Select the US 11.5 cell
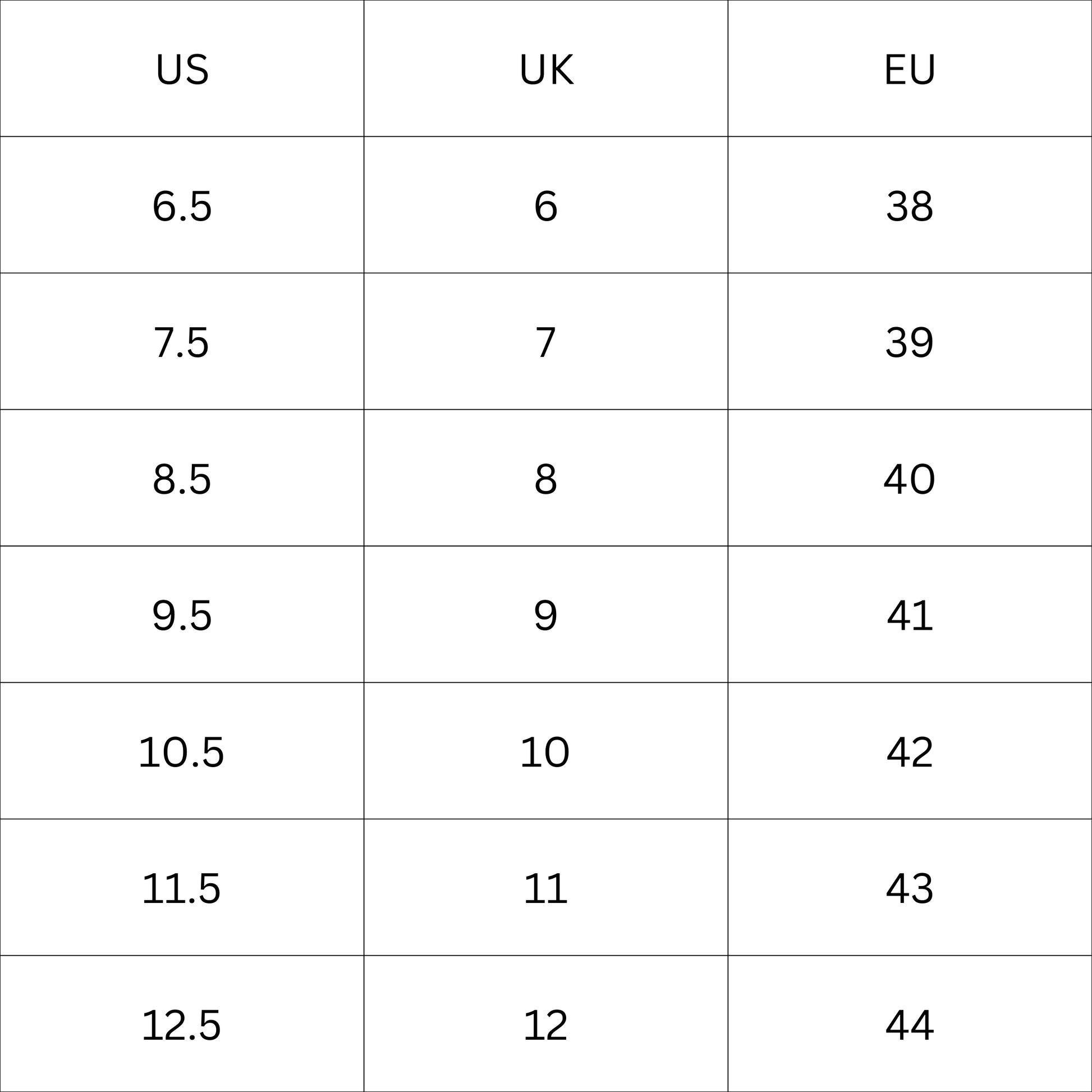 (182, 888)
